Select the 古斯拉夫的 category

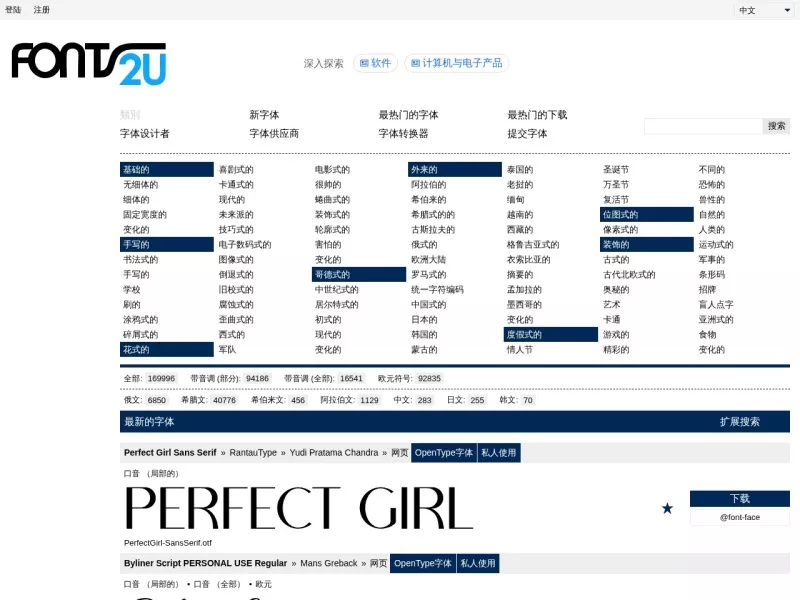coord(433,230)
